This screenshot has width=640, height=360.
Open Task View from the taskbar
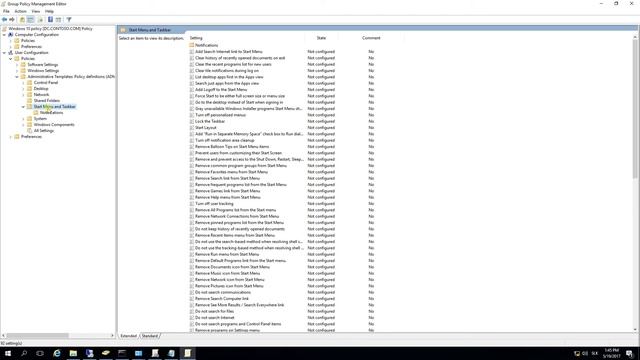click(x=40, y=353)
